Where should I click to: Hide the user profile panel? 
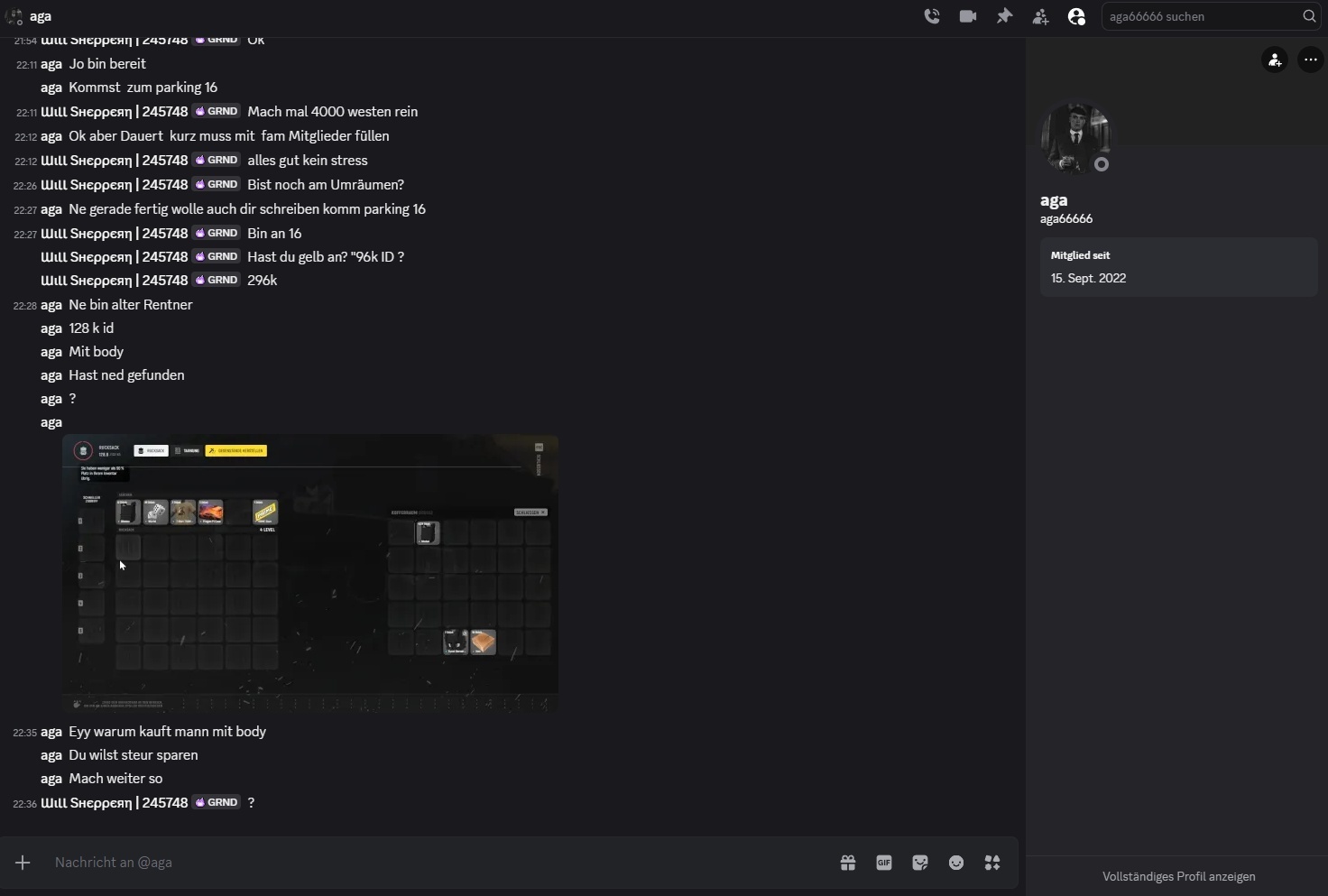click(x=1076, y=16)
